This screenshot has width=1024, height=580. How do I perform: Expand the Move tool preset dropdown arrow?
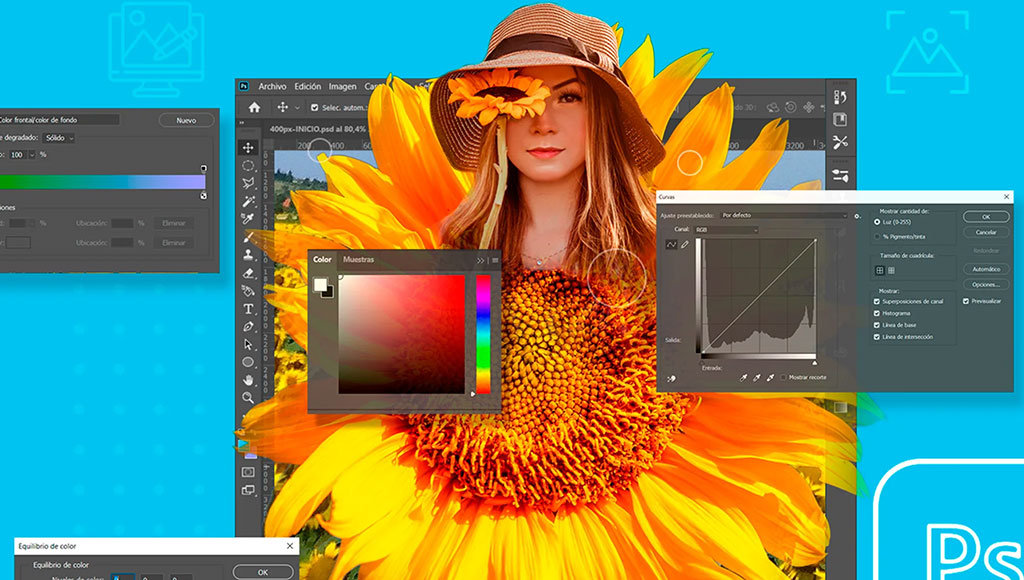click(x=298, y=108)
